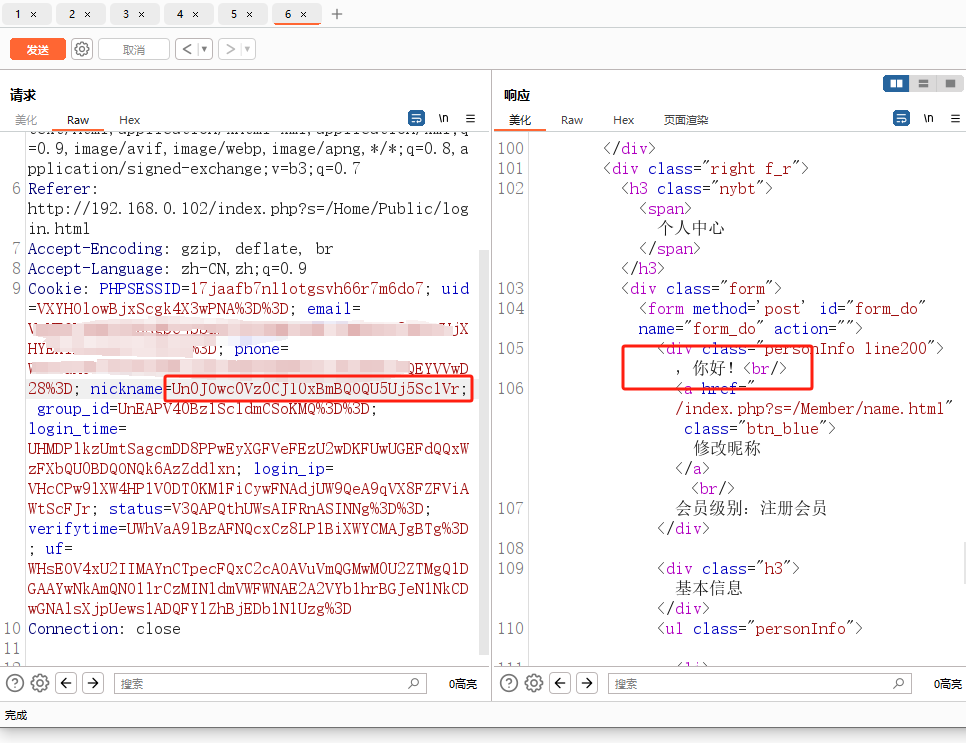
Task: Switch to Repeater tab 3
Action: [126, 14]
